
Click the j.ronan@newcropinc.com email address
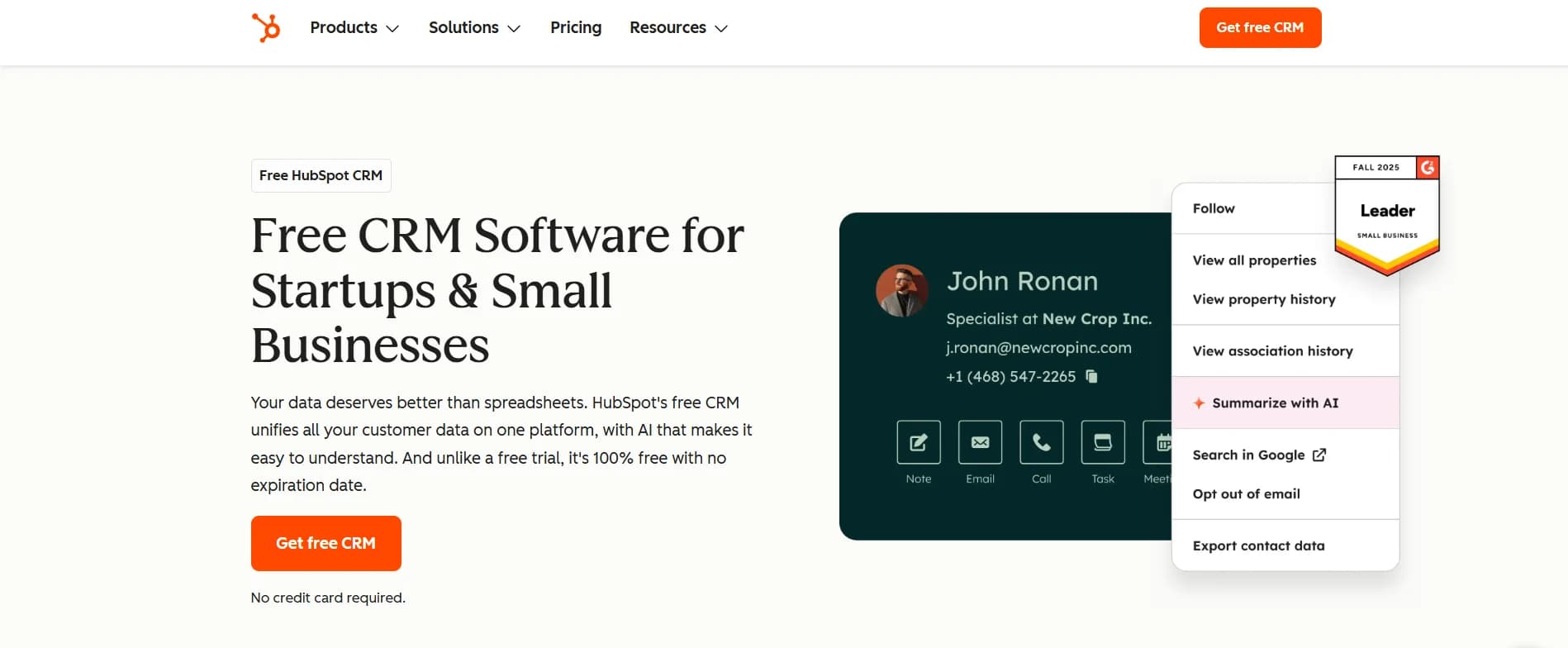(x=1038, y=348)
